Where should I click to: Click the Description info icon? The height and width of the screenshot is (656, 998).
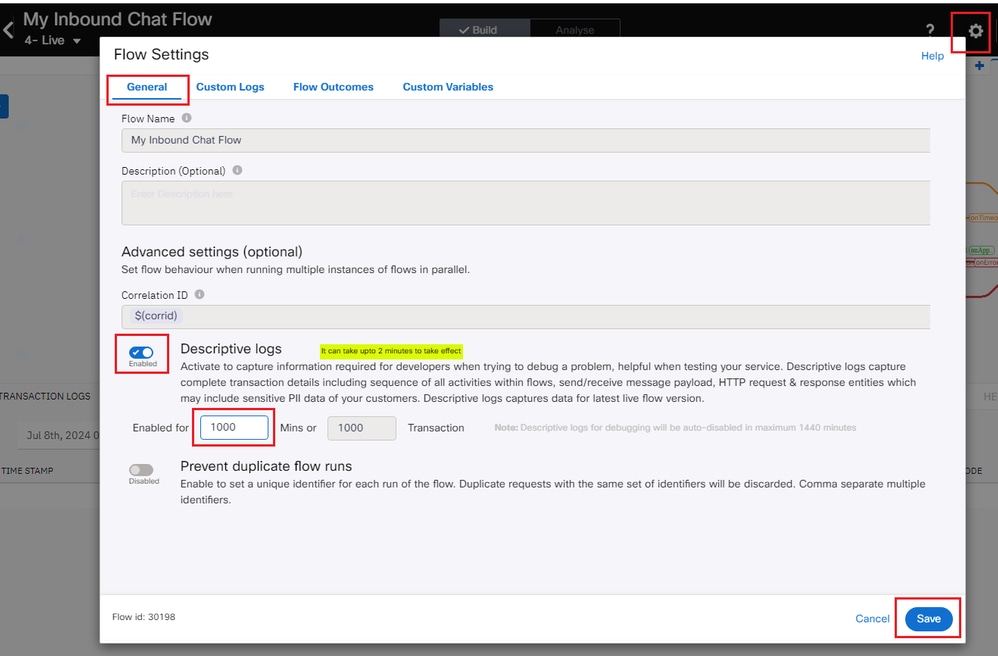coord(237,170)
